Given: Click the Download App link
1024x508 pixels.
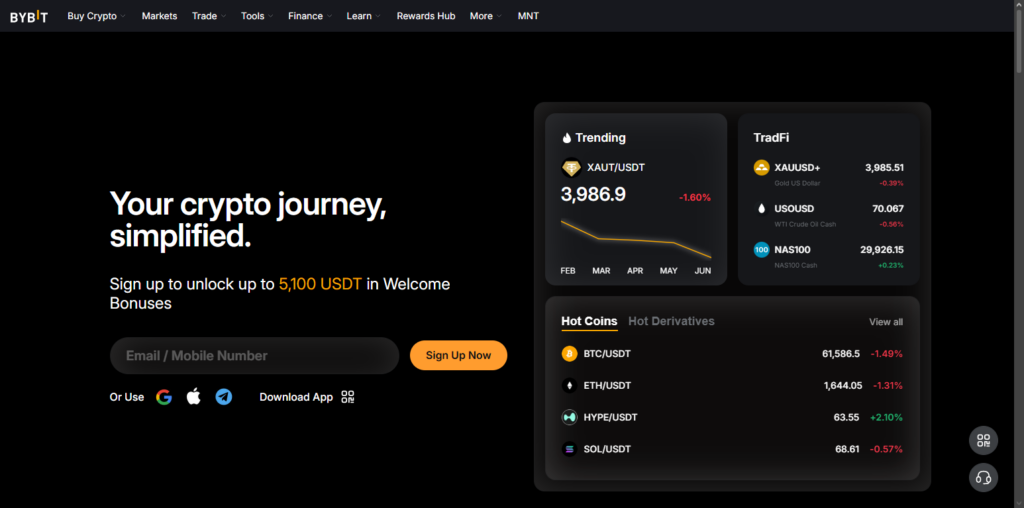Looking at the screenshot, I should pos(296,397).
